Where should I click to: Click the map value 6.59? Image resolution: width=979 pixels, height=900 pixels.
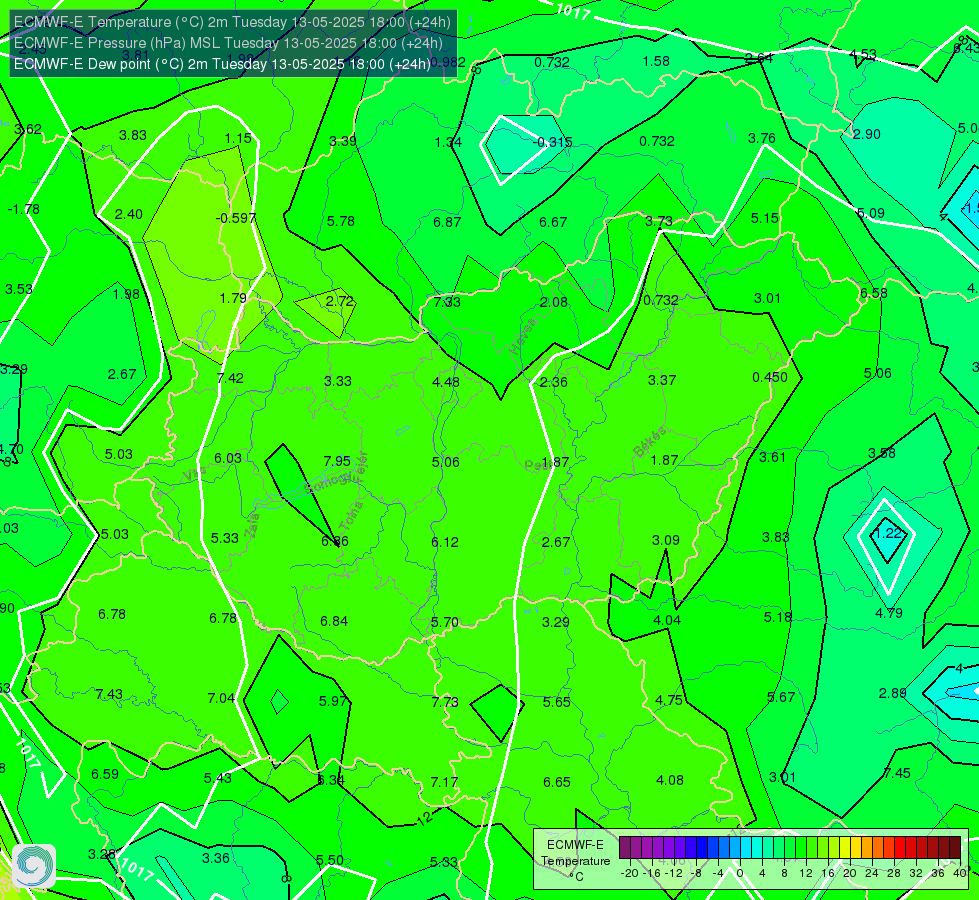tap(105, 774)
